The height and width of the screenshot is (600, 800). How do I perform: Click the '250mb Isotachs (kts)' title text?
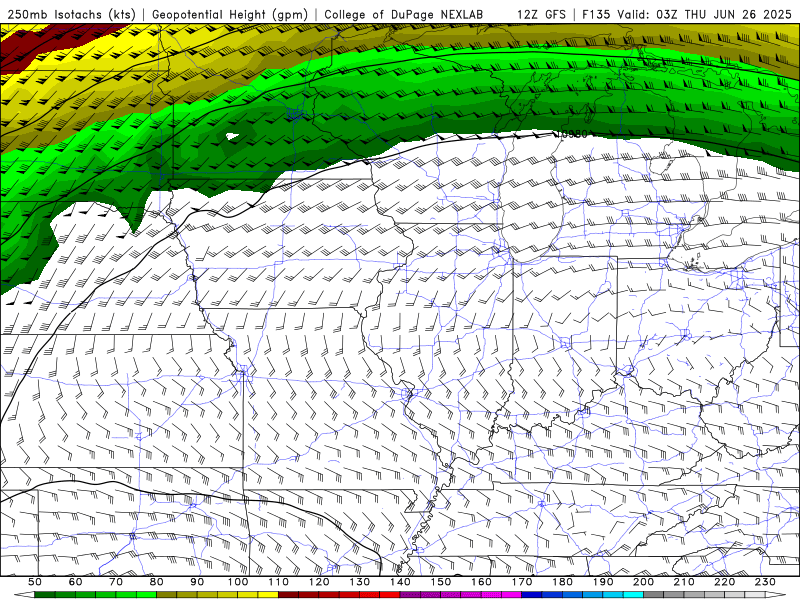click(x=72, y=14)
